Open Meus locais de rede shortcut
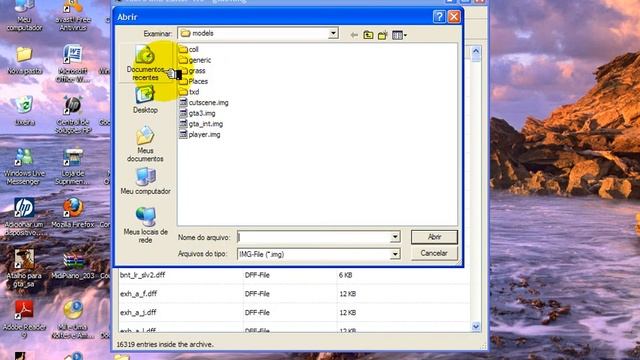Screen dimensions: 640x360 [x=145, y=225]
